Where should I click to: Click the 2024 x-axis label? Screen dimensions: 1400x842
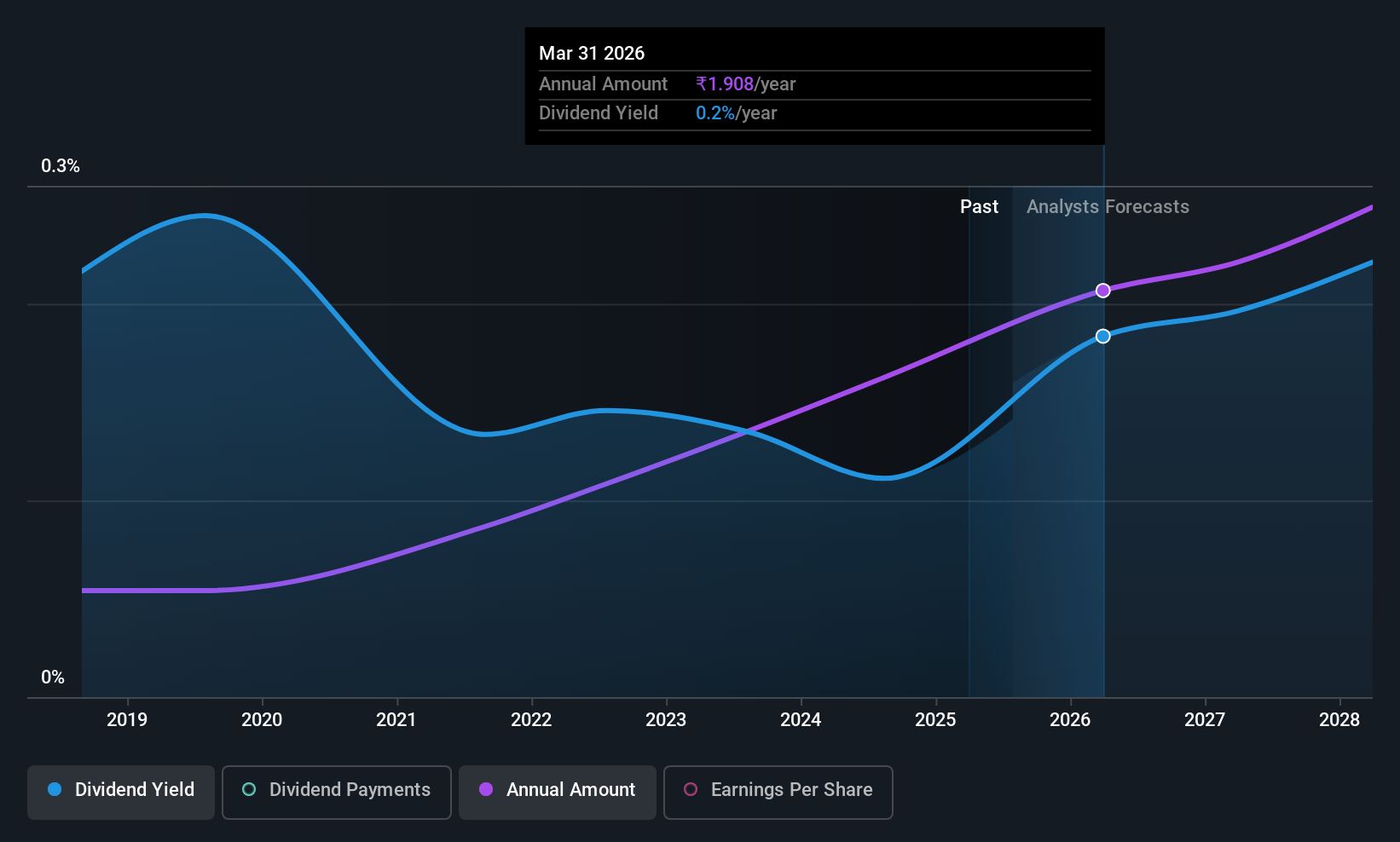point(801,720)
